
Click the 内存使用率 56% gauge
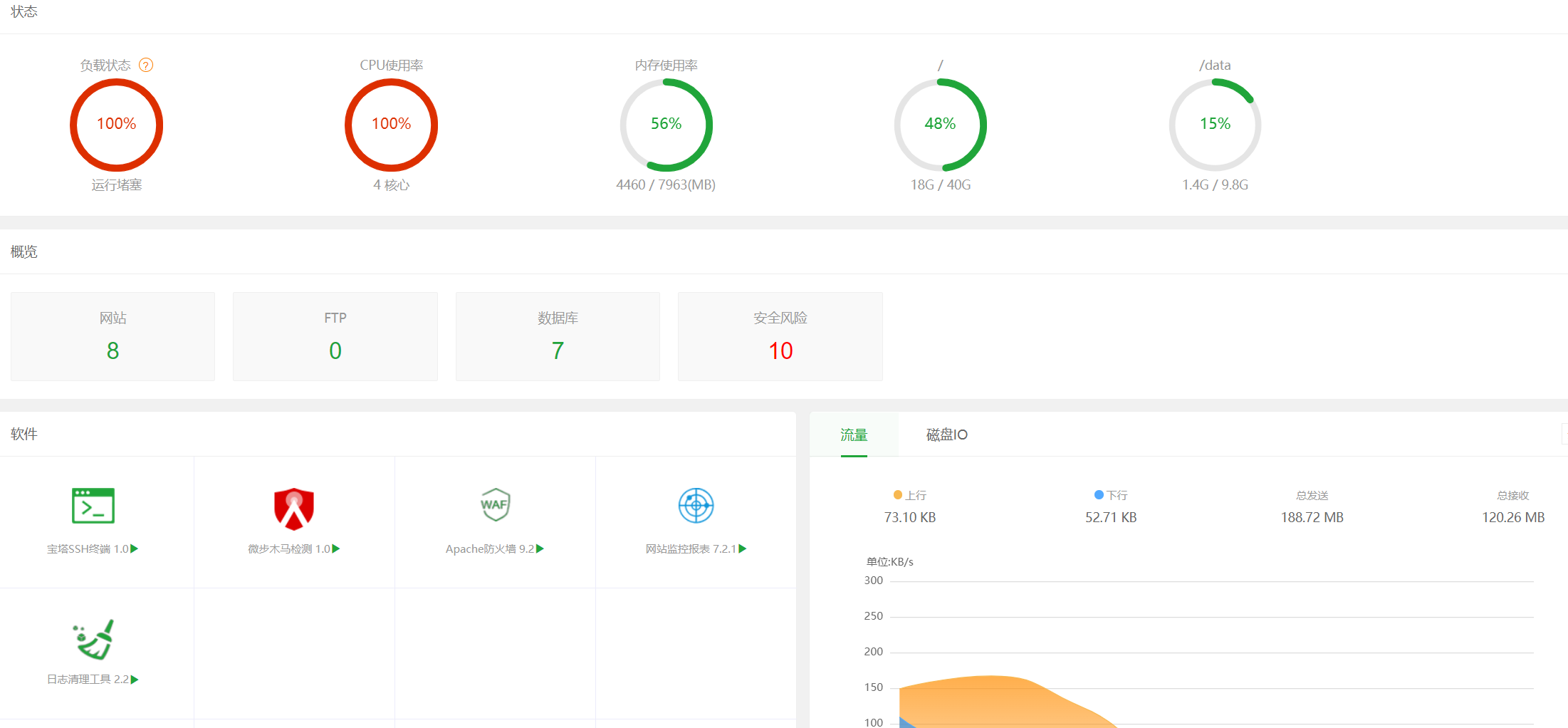[666, 125]
